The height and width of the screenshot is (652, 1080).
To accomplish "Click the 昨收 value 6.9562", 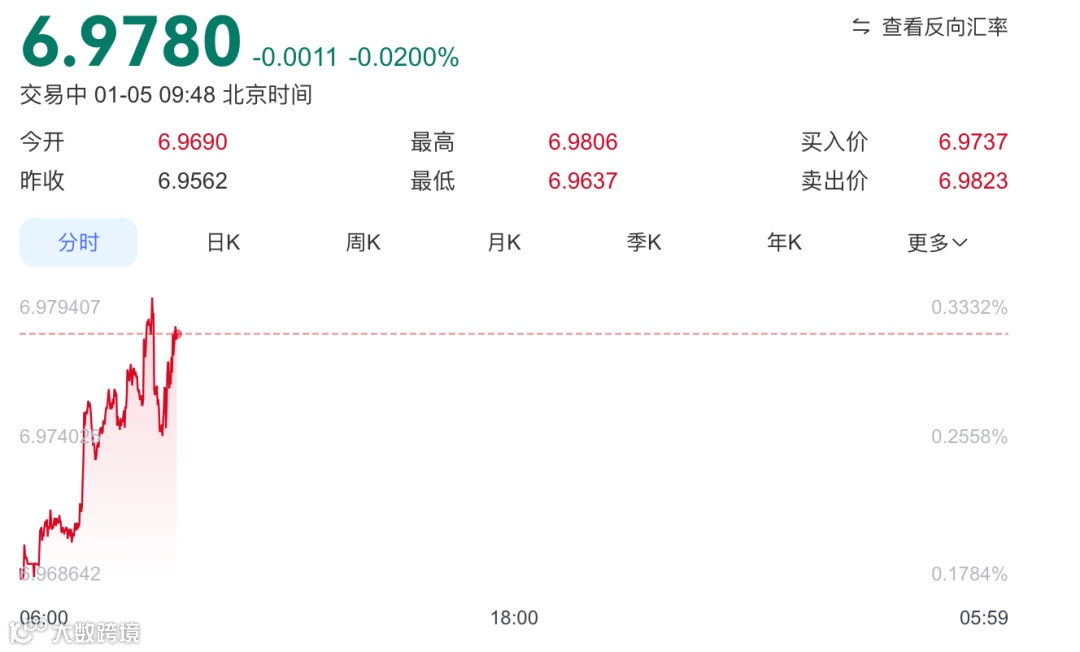I will 192,181.
